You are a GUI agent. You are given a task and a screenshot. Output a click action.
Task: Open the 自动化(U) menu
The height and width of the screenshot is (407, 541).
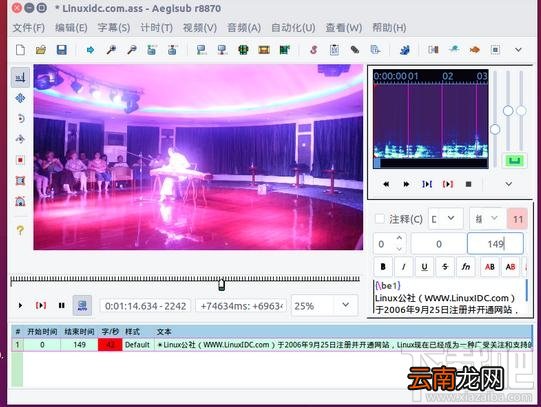pyautogui.click(x=293, y=28)
